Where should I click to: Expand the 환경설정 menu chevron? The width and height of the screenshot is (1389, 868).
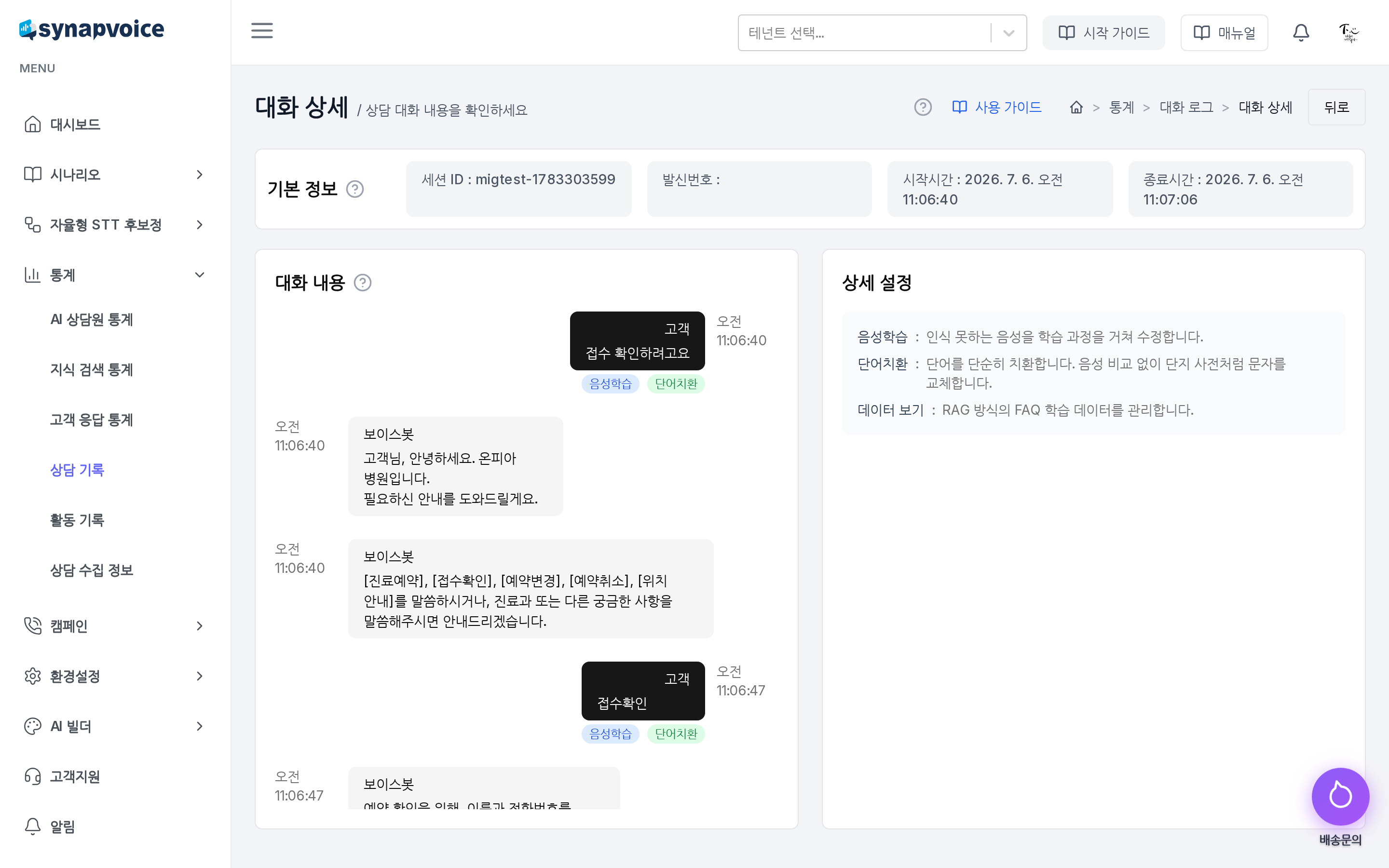[x=199, y=676]
